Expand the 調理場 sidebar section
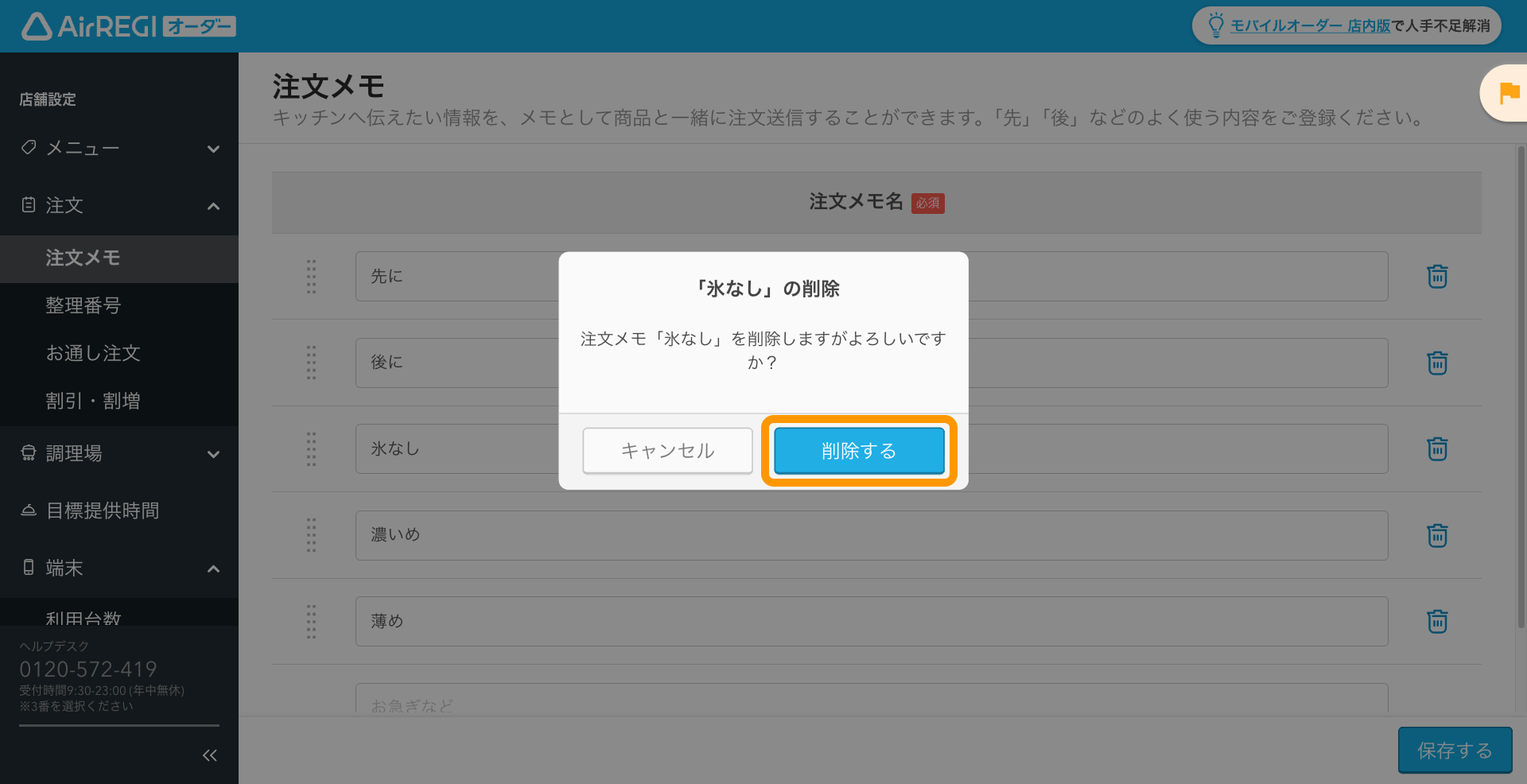Screen dimensions: 1527x784 119,454
